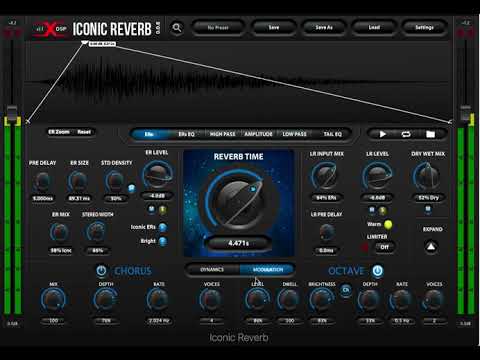The height and width of the screenshot is (360, 480).
Task: Click the Pre Delay knob
Action: click(43, 182)
